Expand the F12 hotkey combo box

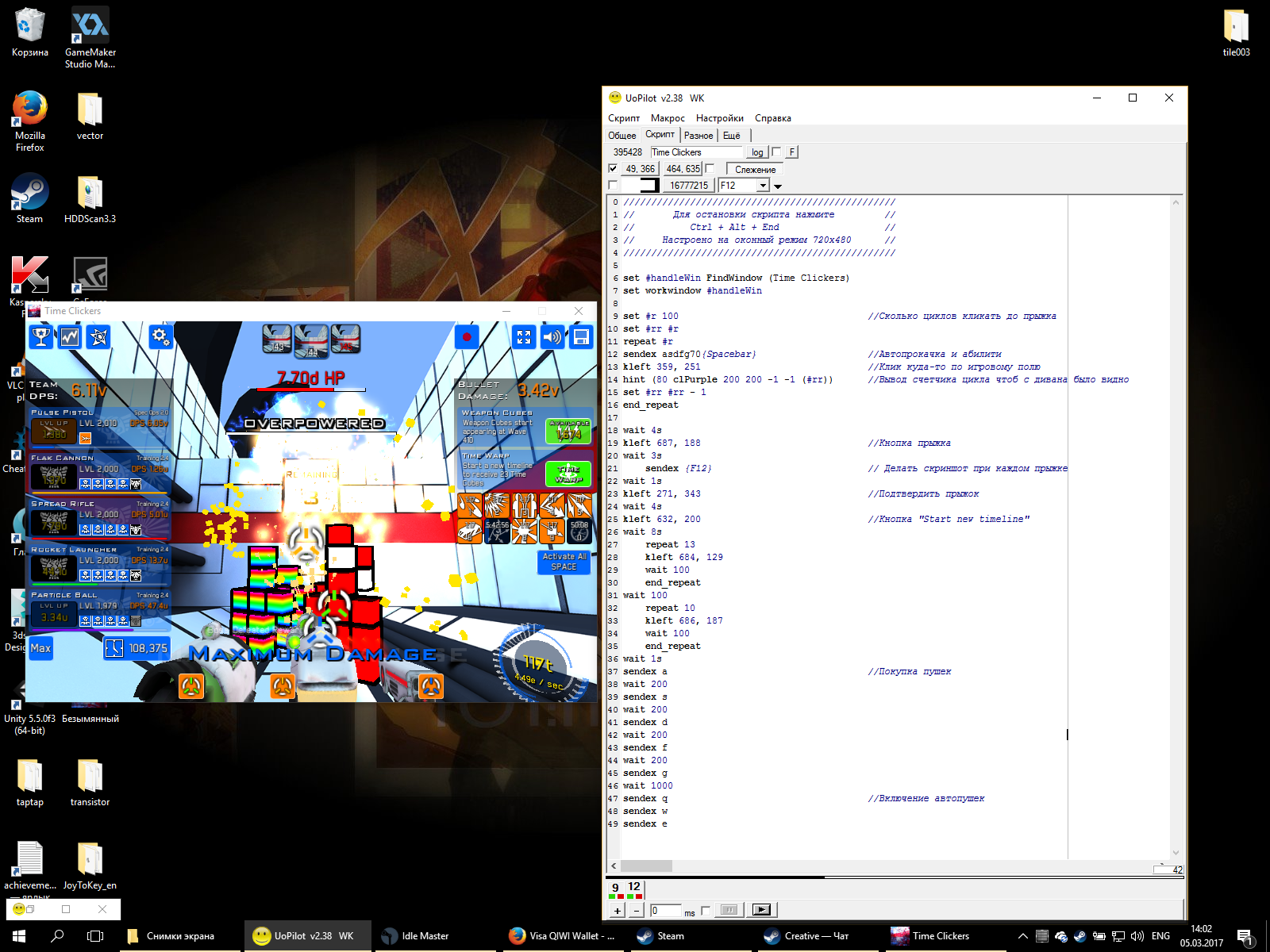pos(763,186)
